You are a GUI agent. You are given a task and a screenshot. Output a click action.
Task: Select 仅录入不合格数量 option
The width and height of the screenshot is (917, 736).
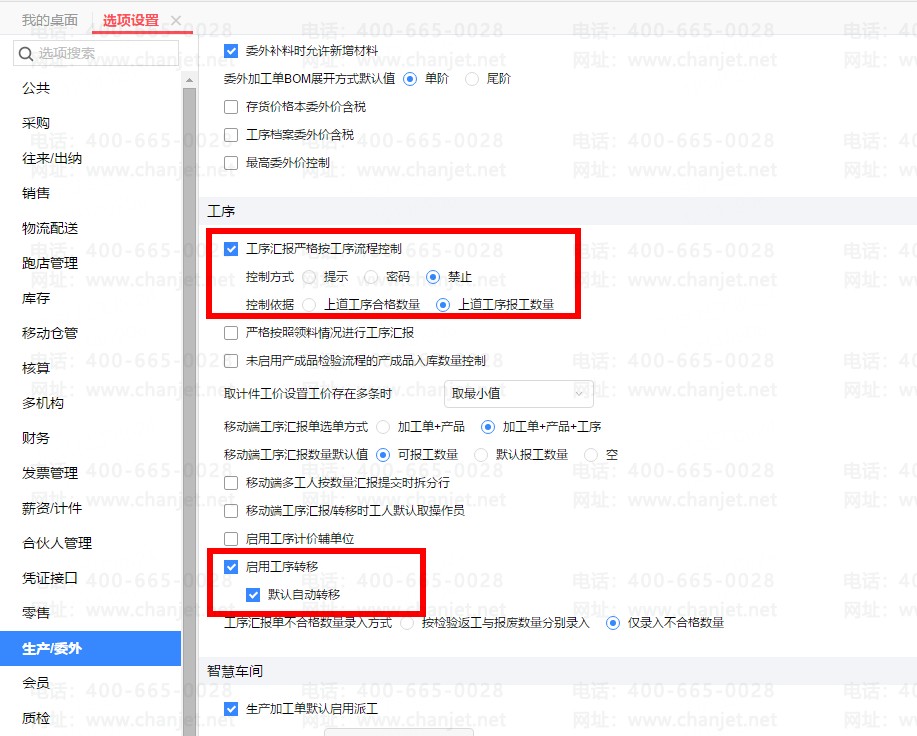612,623
